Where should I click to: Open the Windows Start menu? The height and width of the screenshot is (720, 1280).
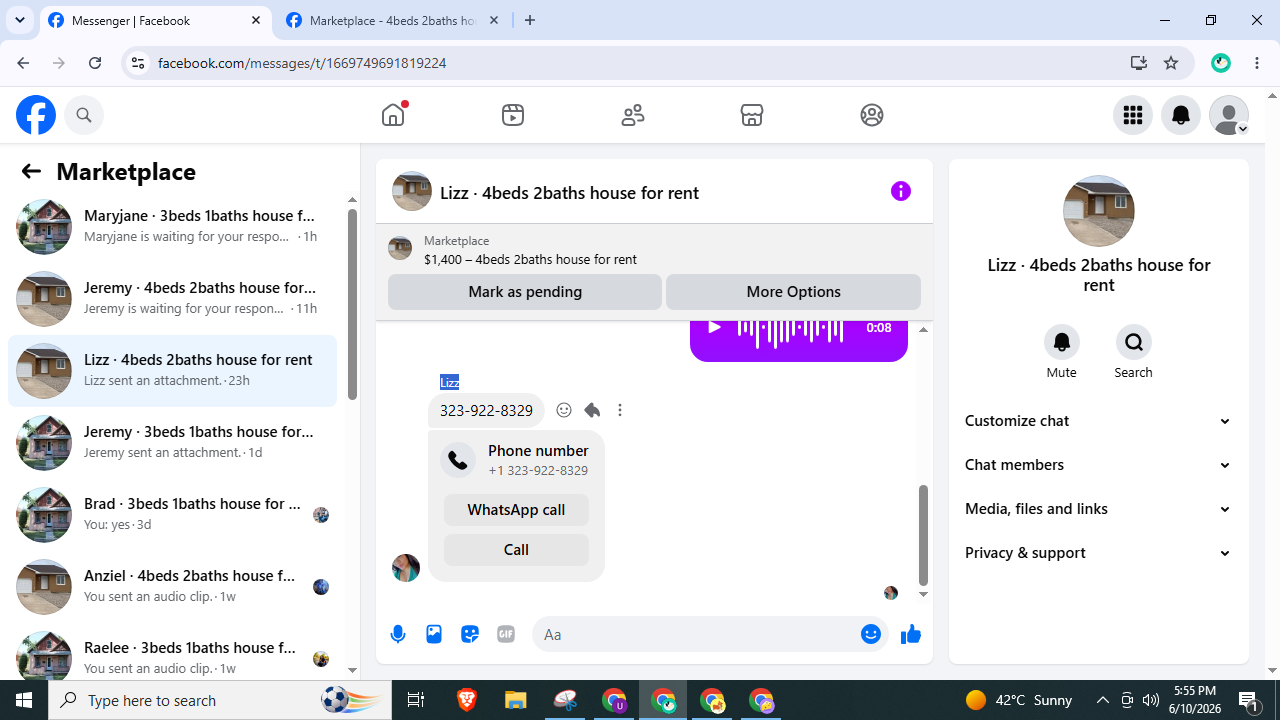pyautogui.click(x=24, y=700)
